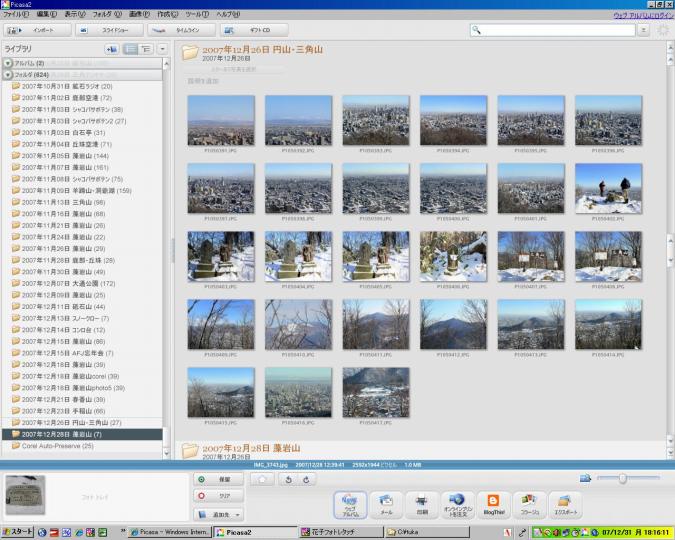Open the Tools (ツール) menu

point(196,15)
